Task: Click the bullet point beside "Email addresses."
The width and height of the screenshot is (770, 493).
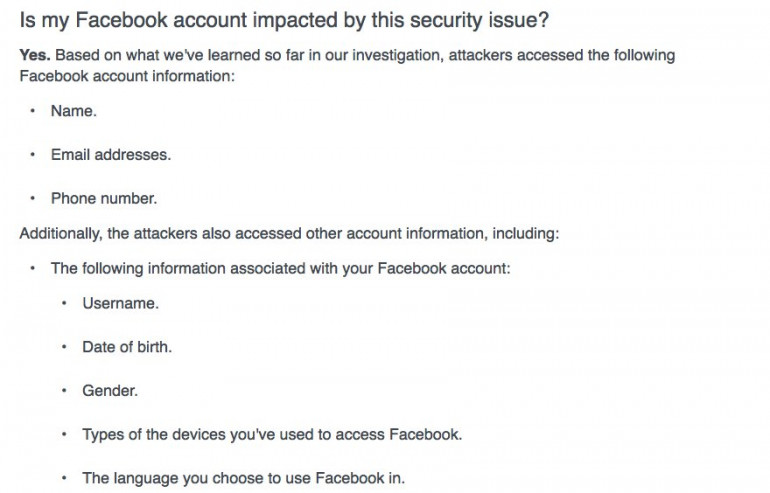Action: click(33, 155)
